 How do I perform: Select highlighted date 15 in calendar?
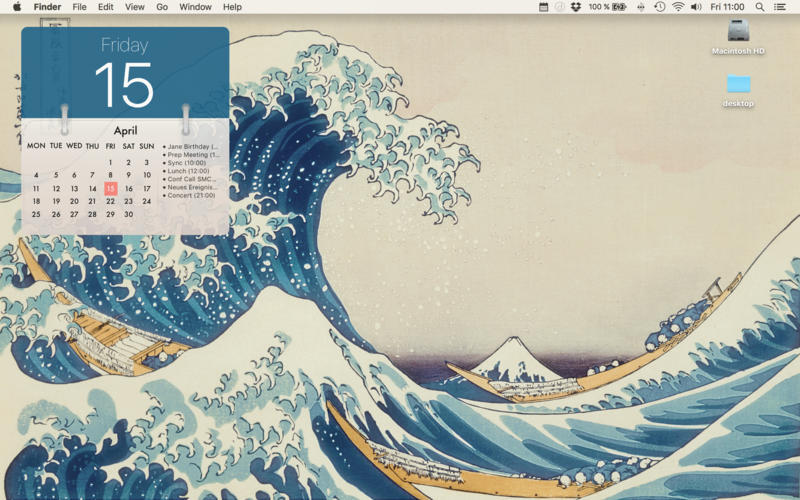tap(110, 188)
